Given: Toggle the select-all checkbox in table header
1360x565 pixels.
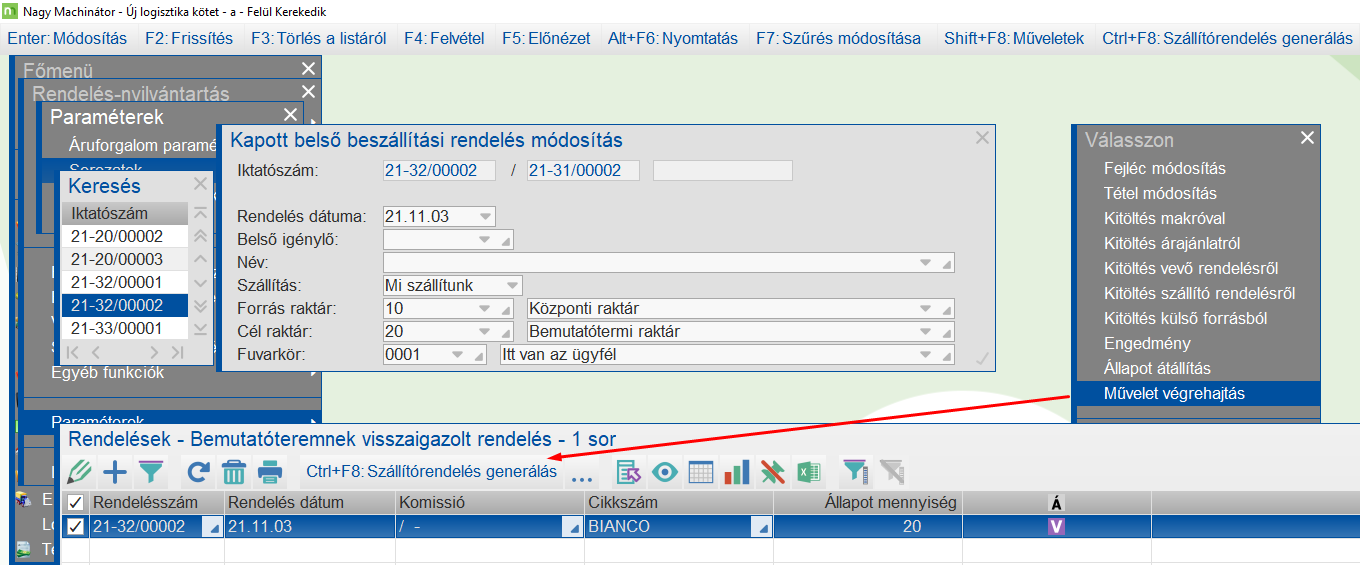Looking at the screenshot, I should (75, 502).
